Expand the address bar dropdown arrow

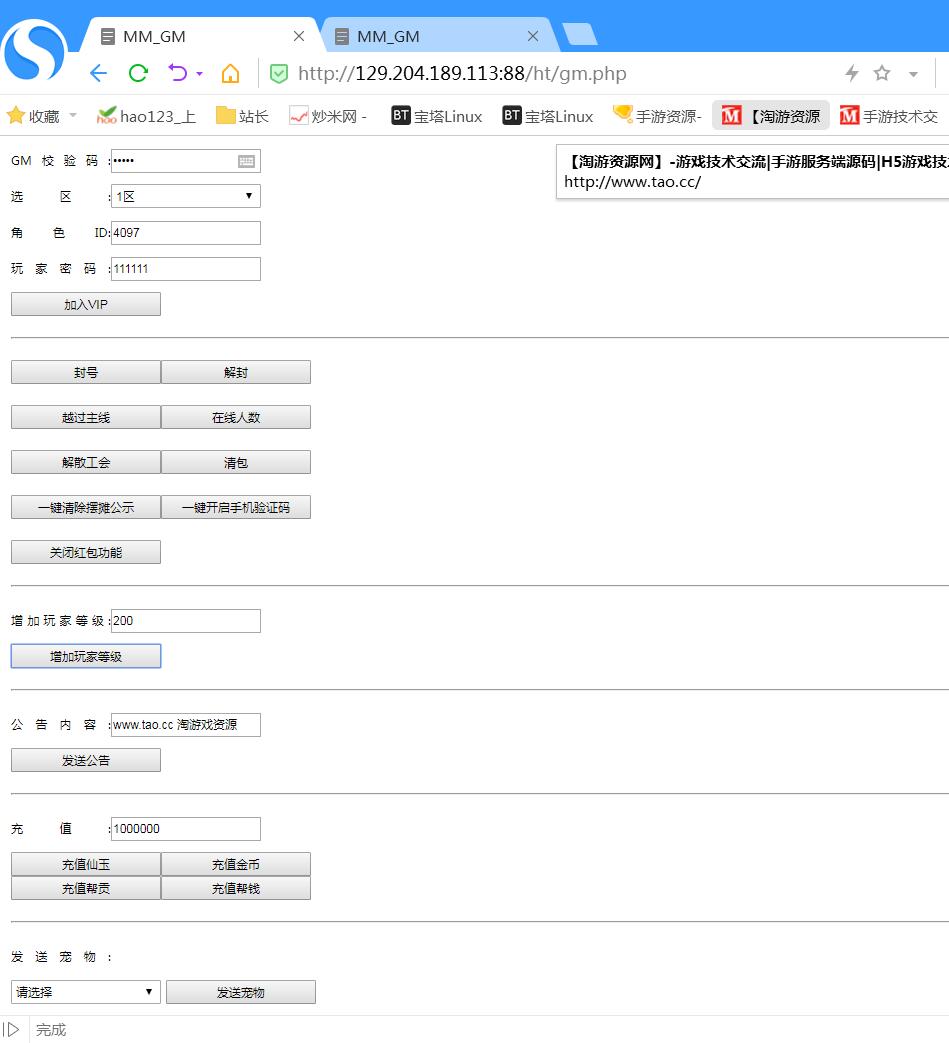tap(913, 74)
